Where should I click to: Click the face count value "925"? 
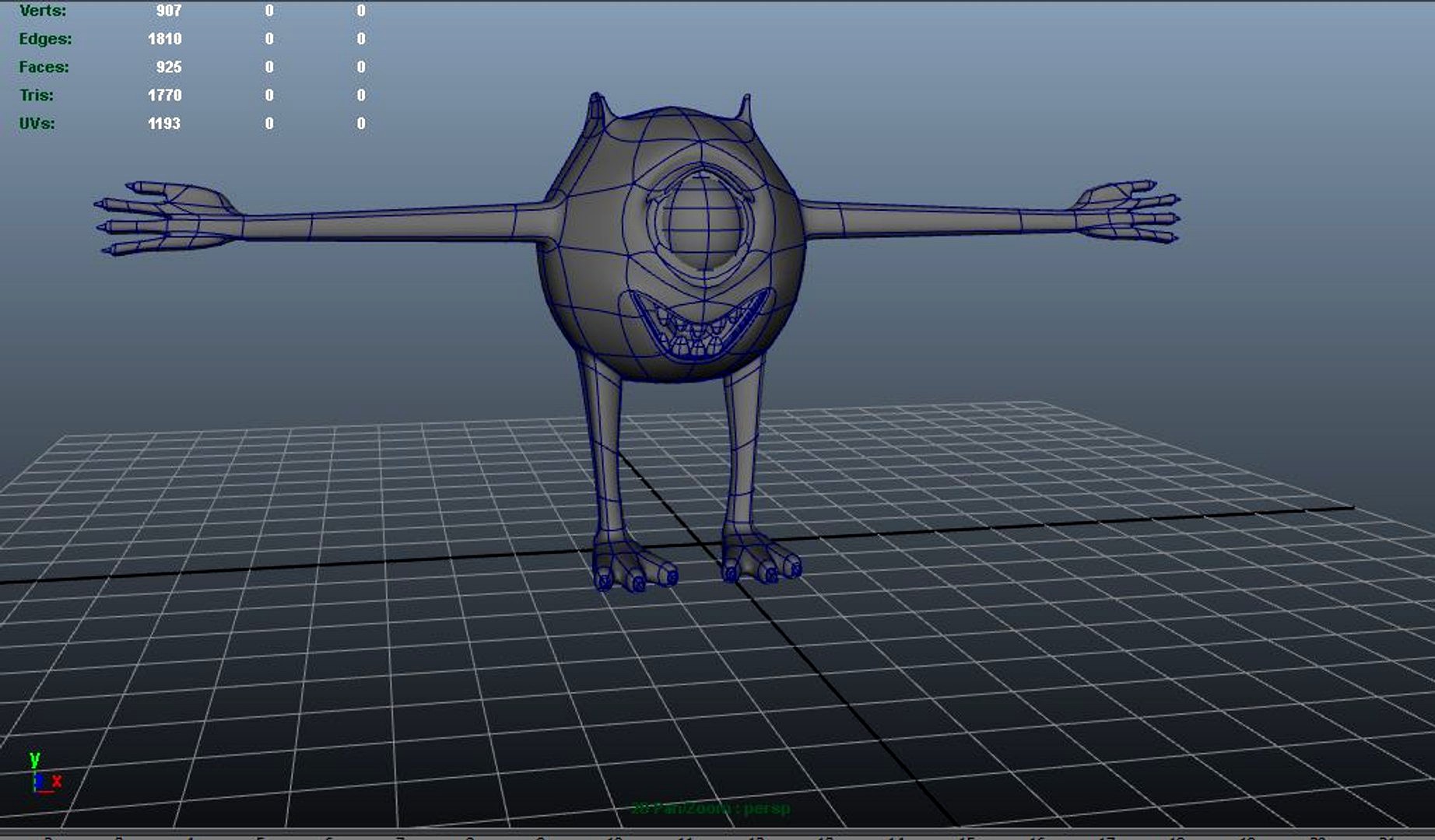pos(169,67)
